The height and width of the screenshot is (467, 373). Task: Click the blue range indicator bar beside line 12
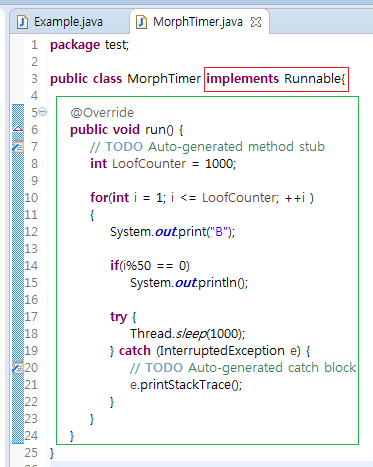(18, 231)
